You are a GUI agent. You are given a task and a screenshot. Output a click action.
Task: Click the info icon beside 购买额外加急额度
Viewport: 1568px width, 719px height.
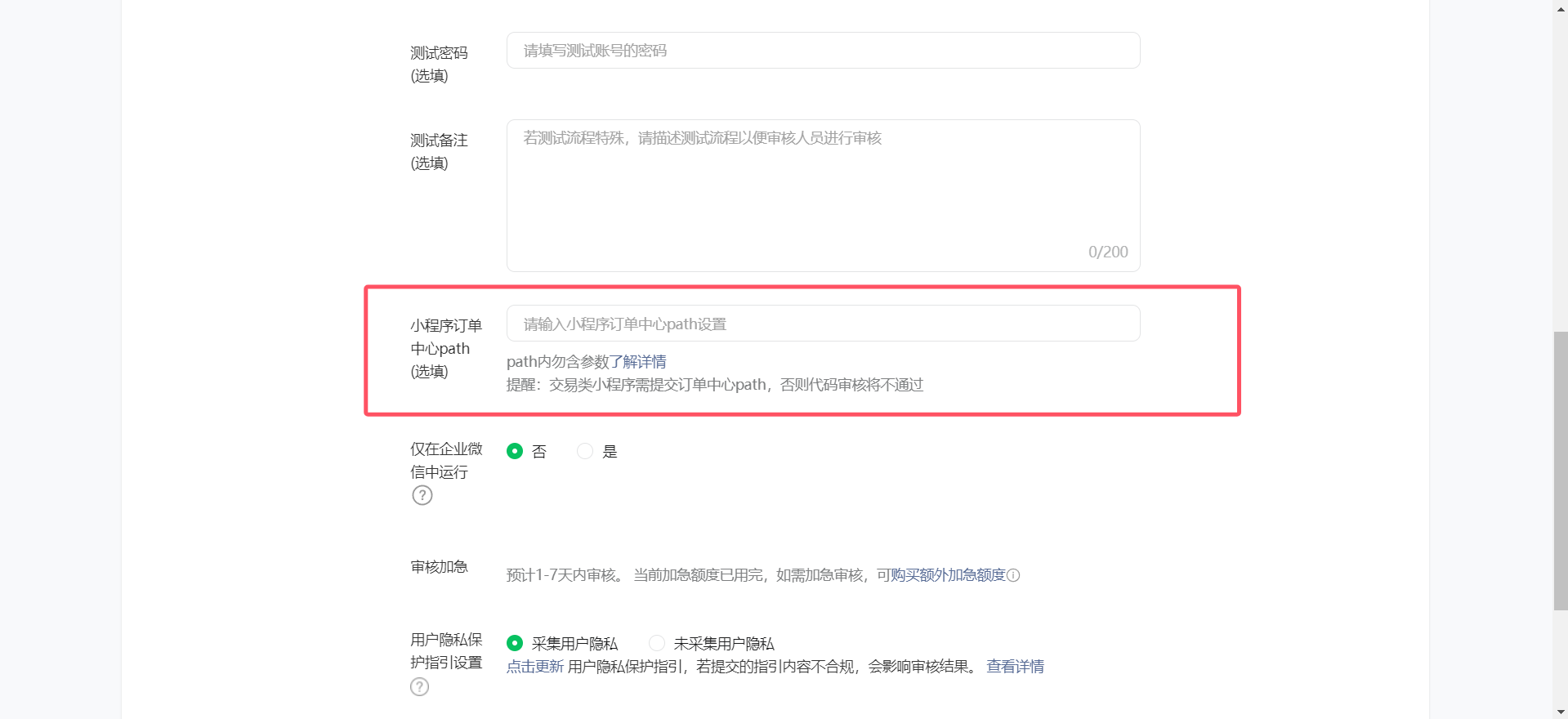1013,575
